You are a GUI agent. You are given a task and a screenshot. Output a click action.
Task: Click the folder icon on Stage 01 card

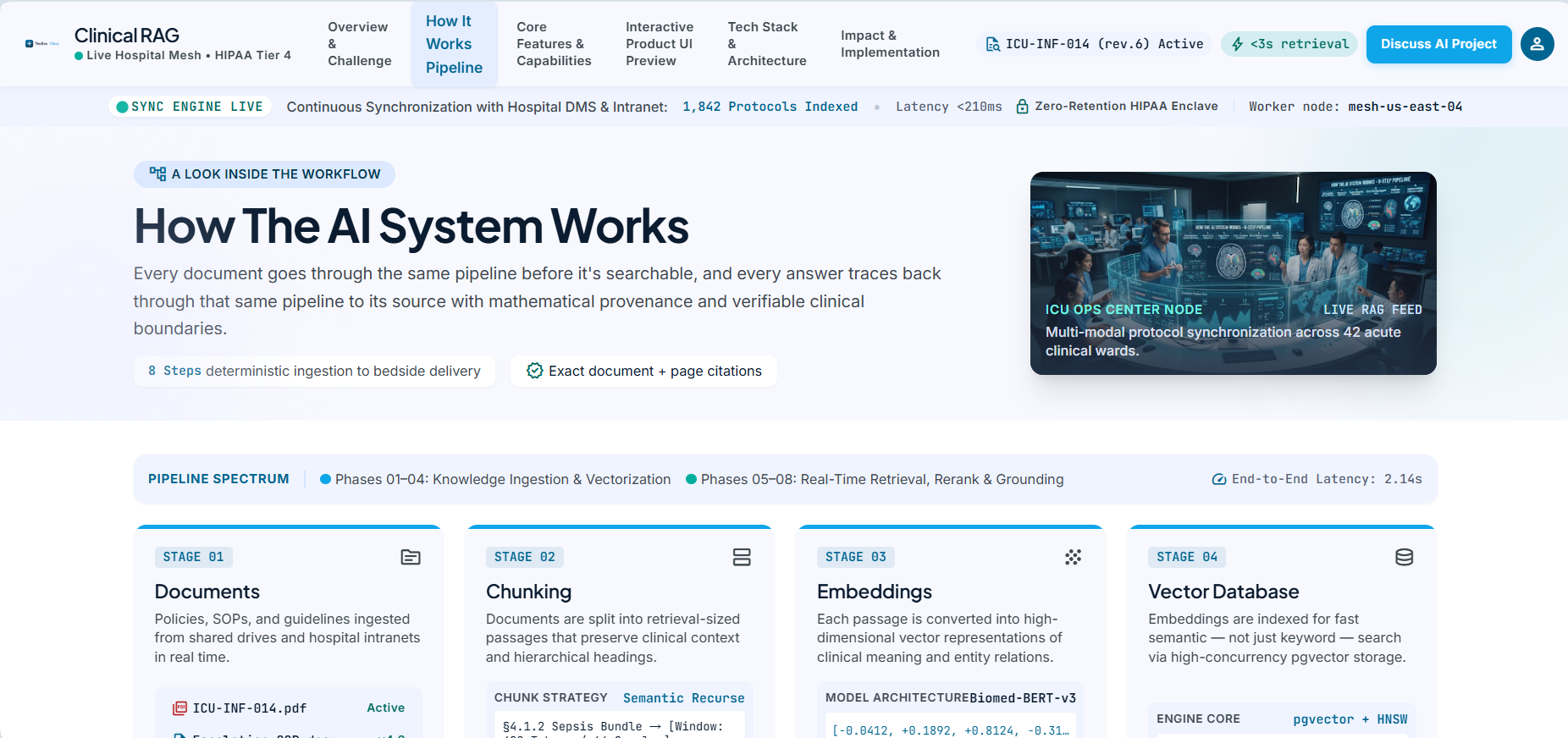(411, 557)
